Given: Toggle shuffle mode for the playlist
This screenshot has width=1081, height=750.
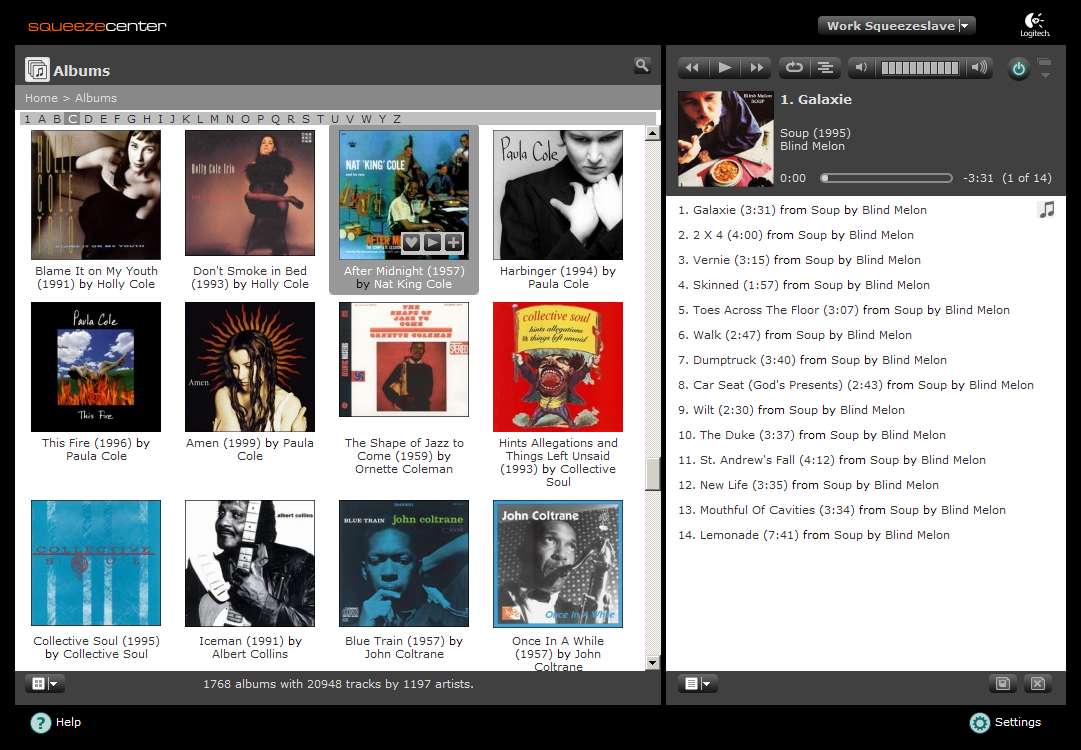Looking at the screenshot, I should click(825, 68).
